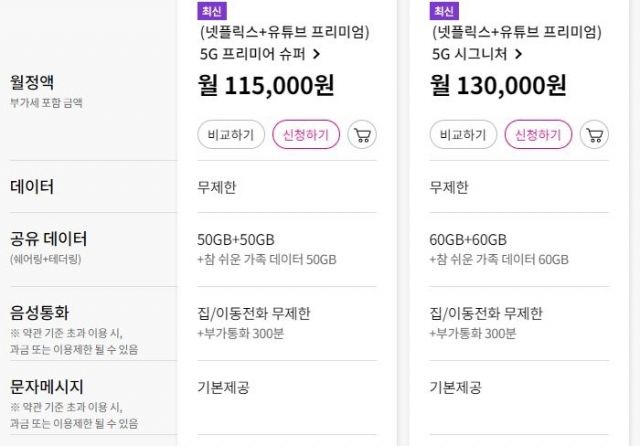Click the 50GB+50GB shared data value
The width and height of the screenshot is (640, 446).
(x=237, y=239)
